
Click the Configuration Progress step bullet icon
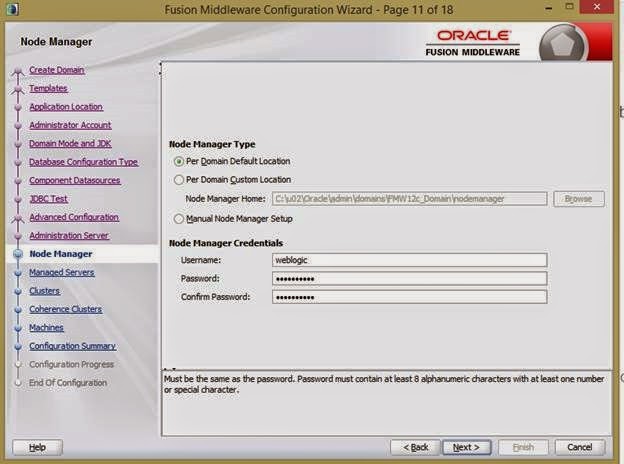pos(18,365)
